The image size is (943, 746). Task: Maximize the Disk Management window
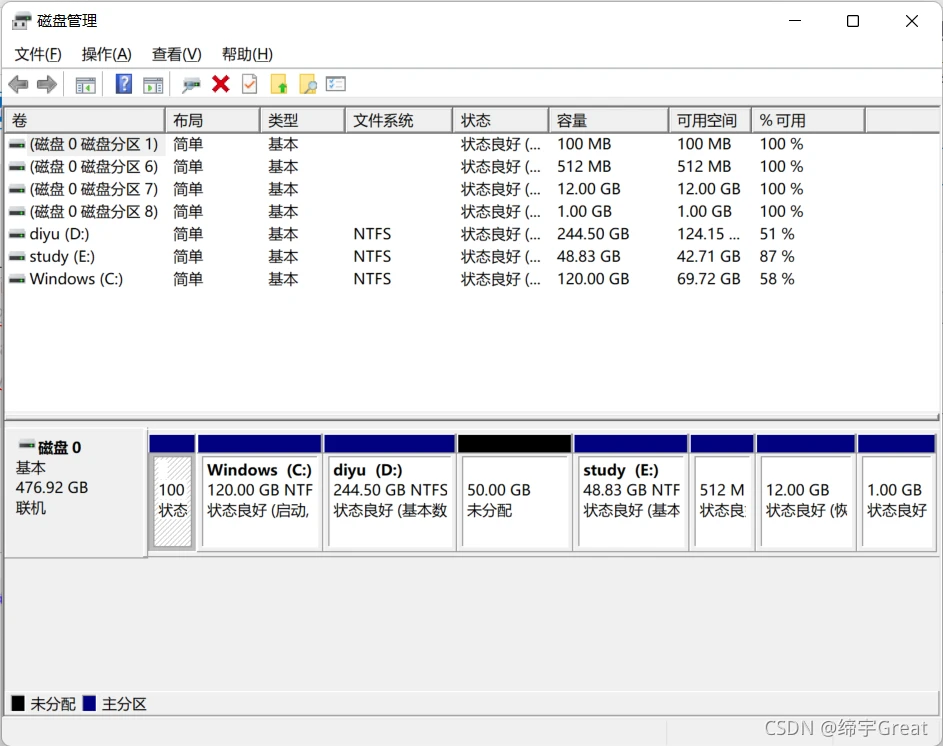853,21
